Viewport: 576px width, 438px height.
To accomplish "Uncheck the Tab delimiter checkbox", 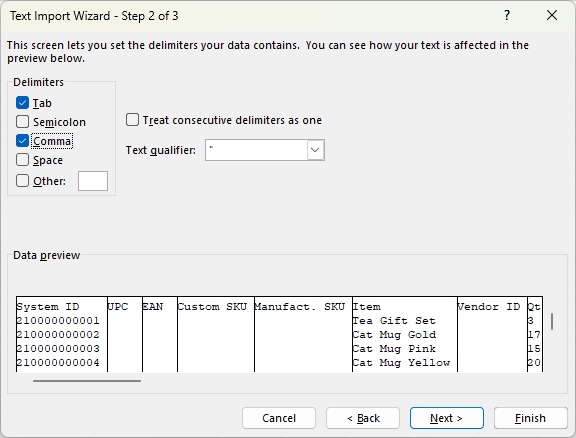I will coord(22,103).
